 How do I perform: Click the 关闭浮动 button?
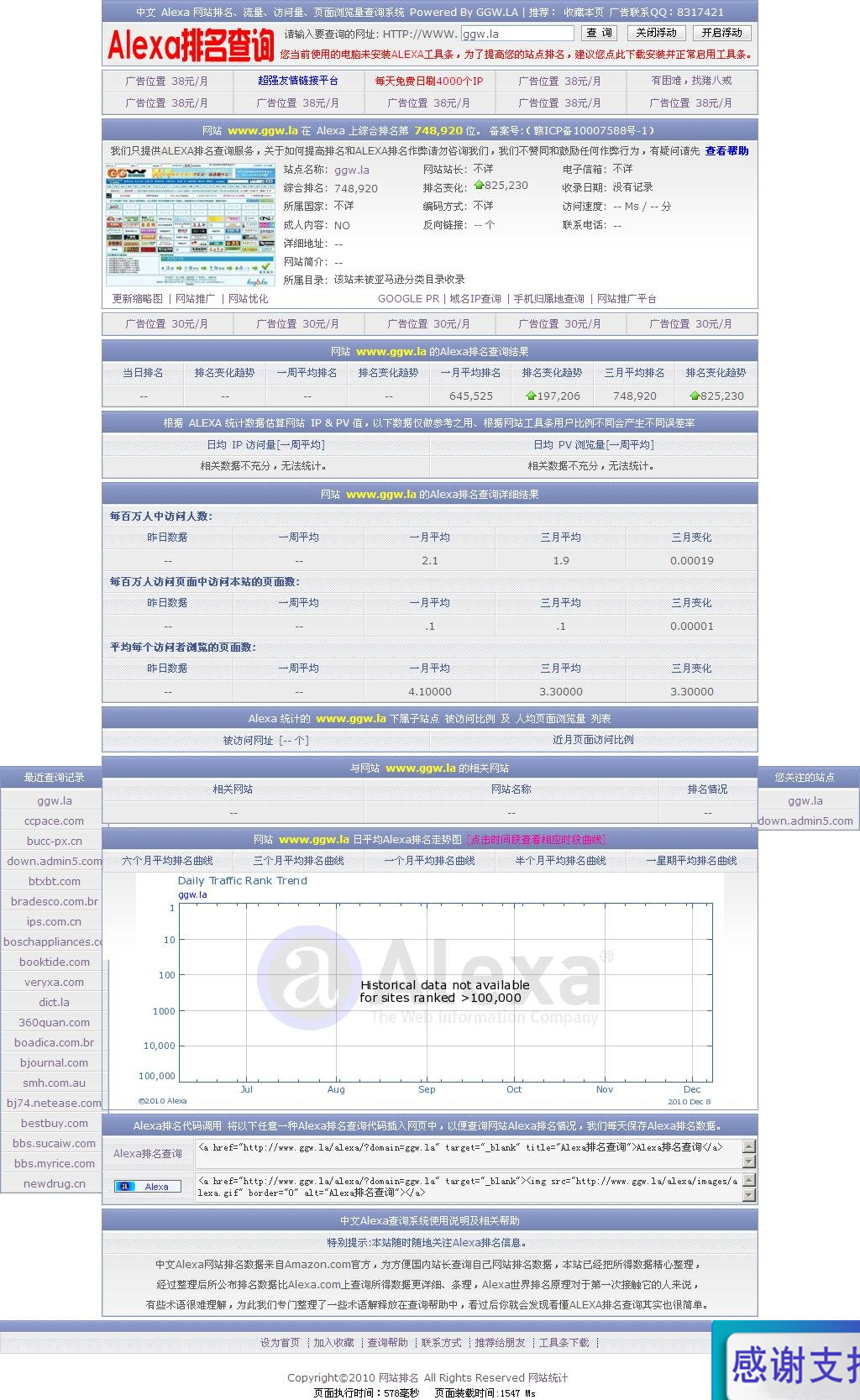pyautogui.click(x=656, y=33)
